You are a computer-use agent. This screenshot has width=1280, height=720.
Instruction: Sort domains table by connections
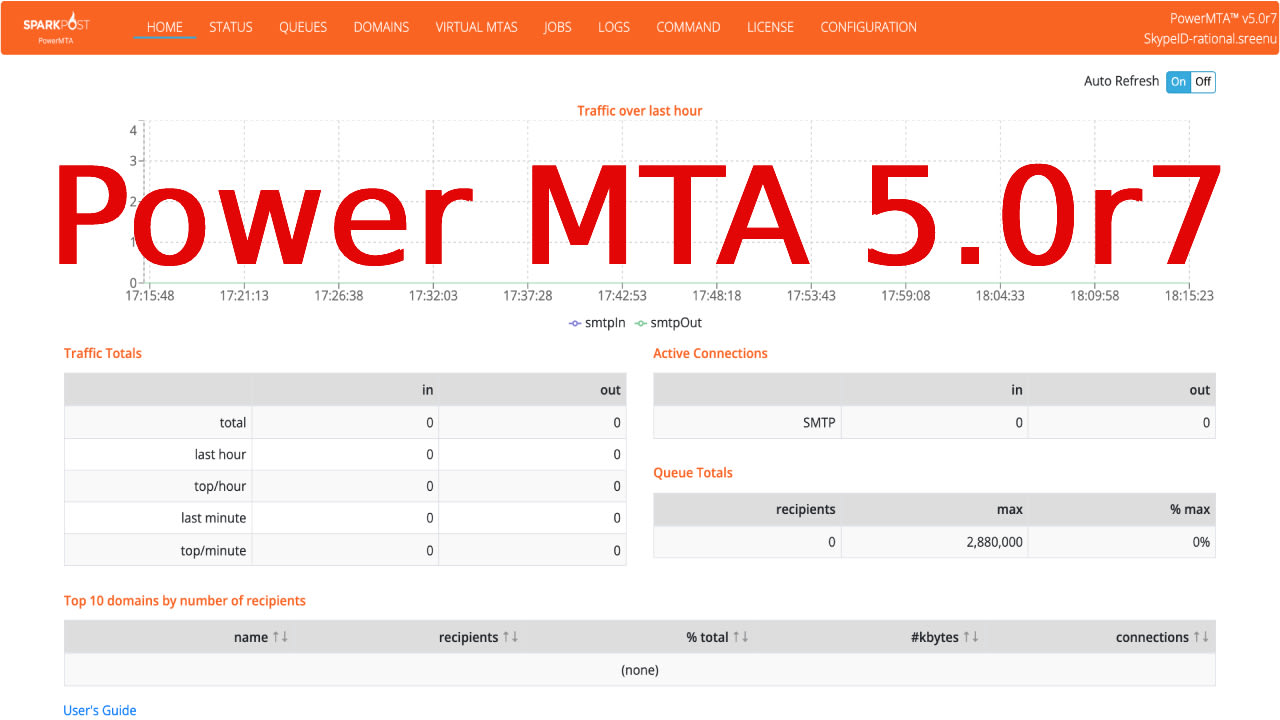tap(1163, 637)
